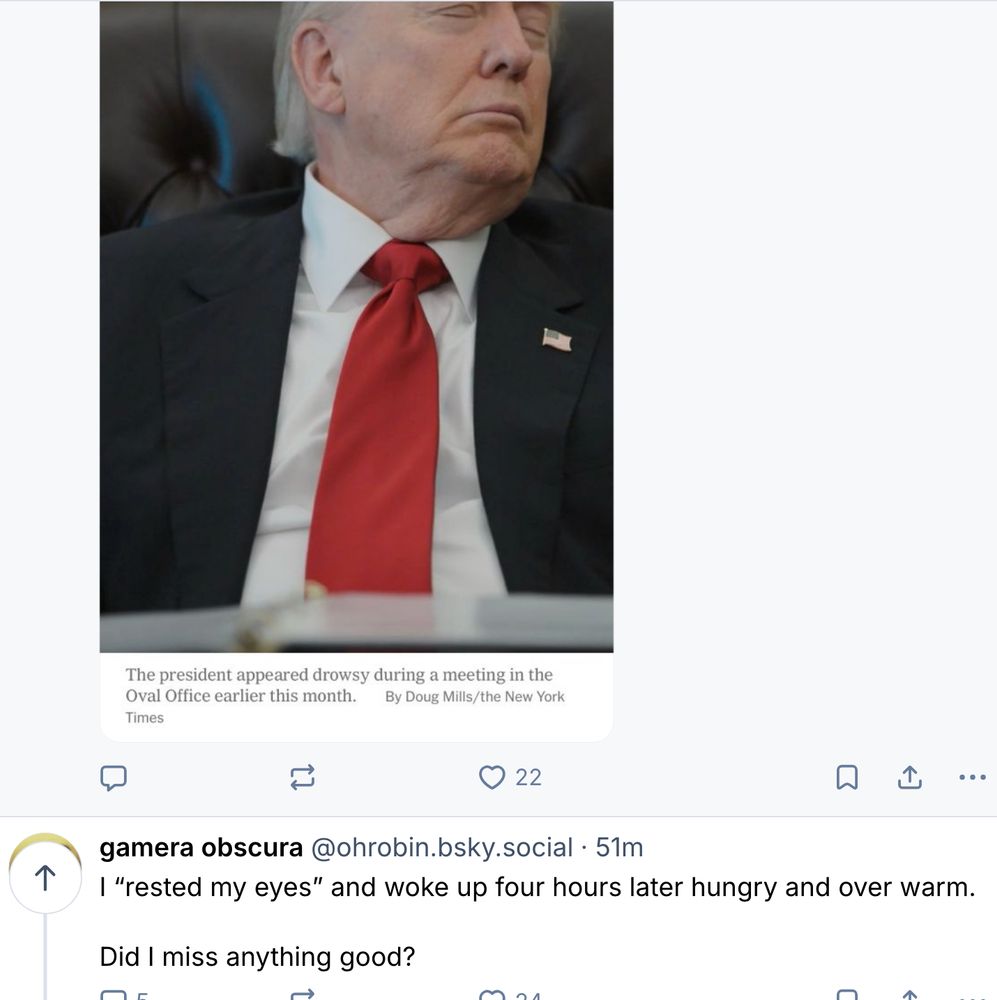Share the photo post via share icon
This screenshot has width=997, height=1000.
910,777
